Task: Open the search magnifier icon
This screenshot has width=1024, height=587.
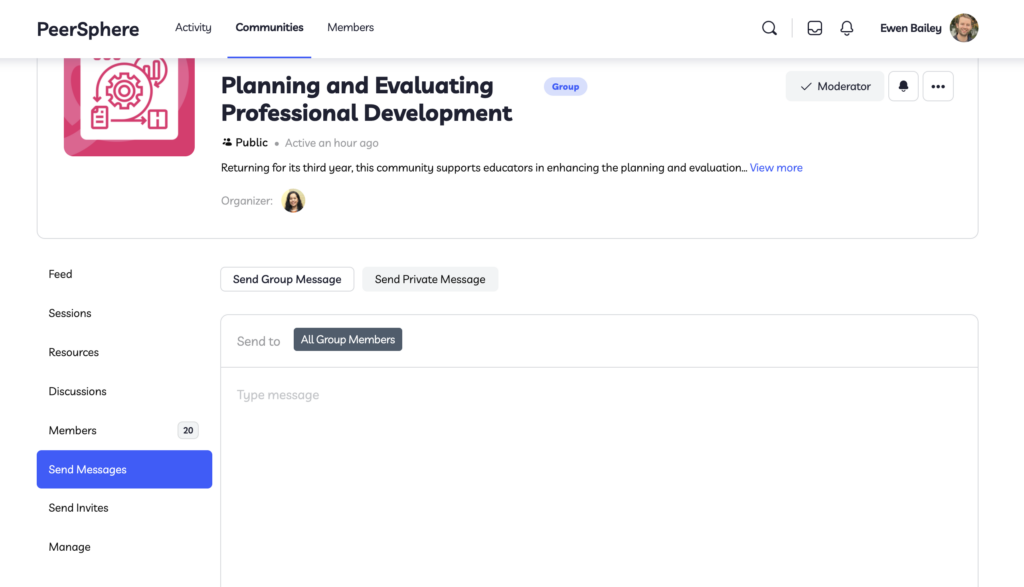Action: 769,28
